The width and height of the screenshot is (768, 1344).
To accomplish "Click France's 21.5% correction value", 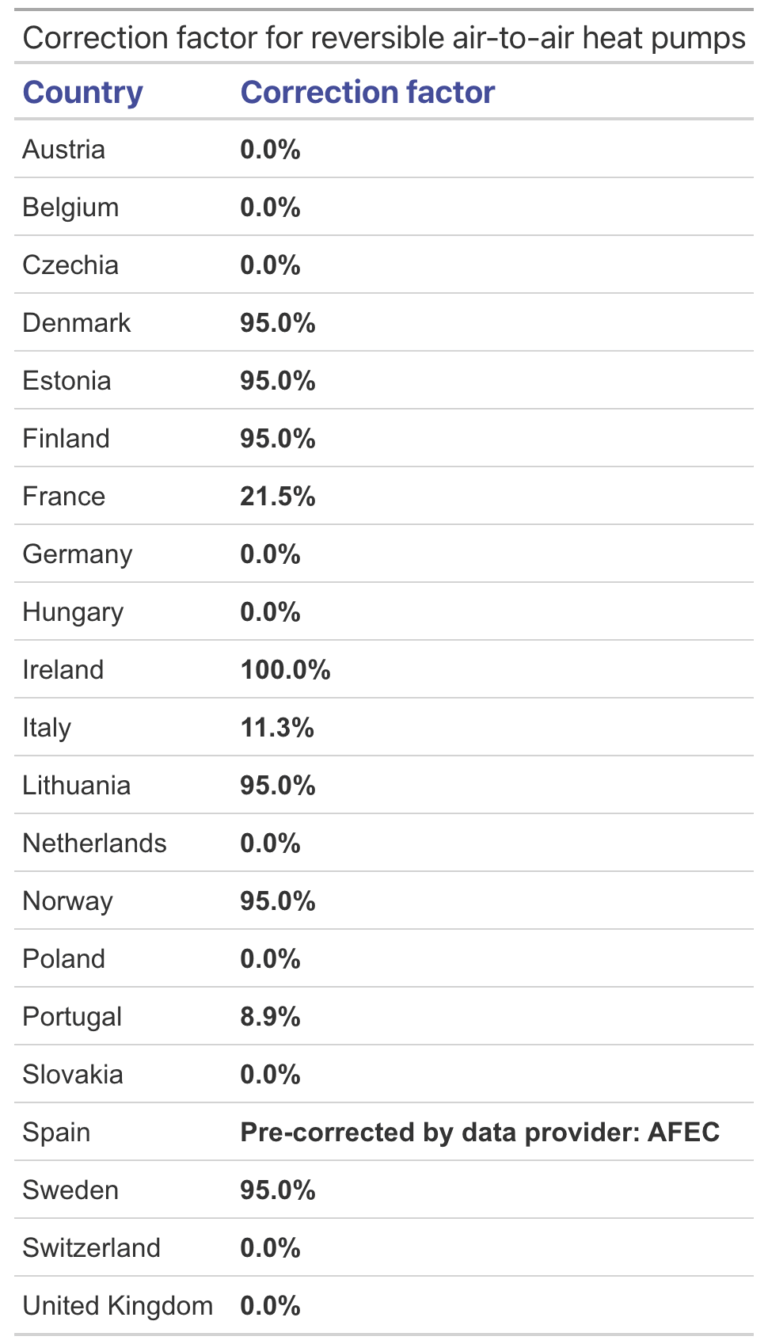I will point(278,496).
